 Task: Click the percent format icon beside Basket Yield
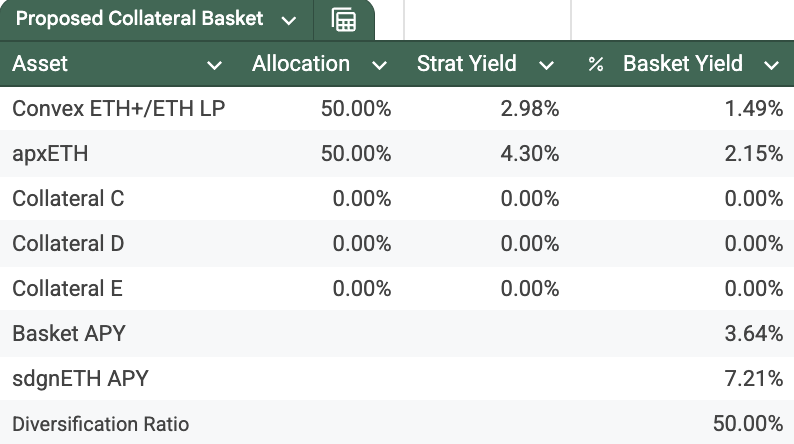click(x=596, y=65)
